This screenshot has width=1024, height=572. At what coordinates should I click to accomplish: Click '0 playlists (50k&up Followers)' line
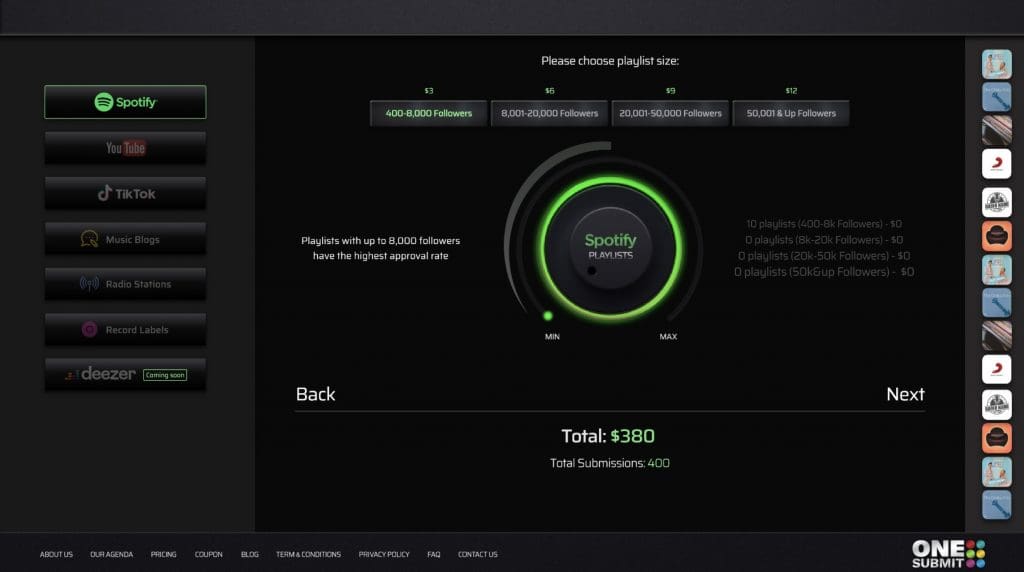tap(824, 272)
